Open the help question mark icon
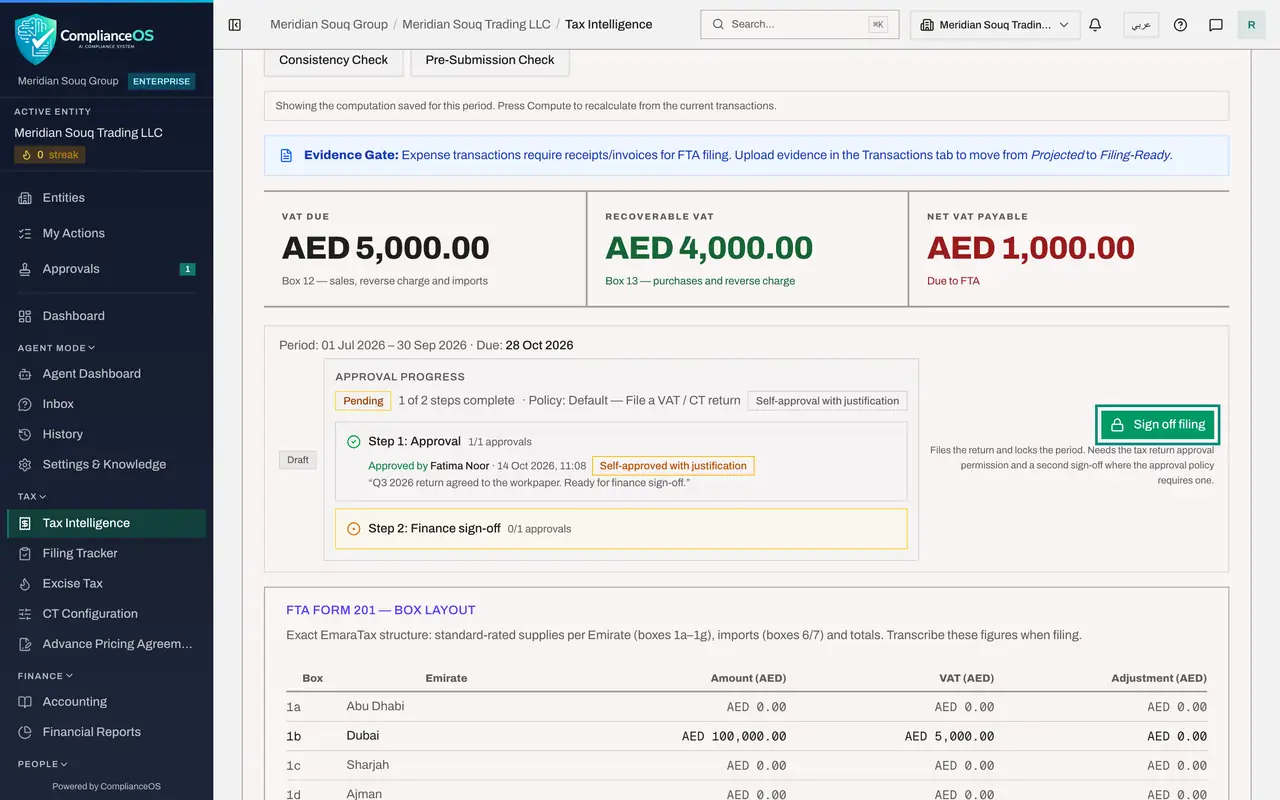 click(x=1180, y=25)
